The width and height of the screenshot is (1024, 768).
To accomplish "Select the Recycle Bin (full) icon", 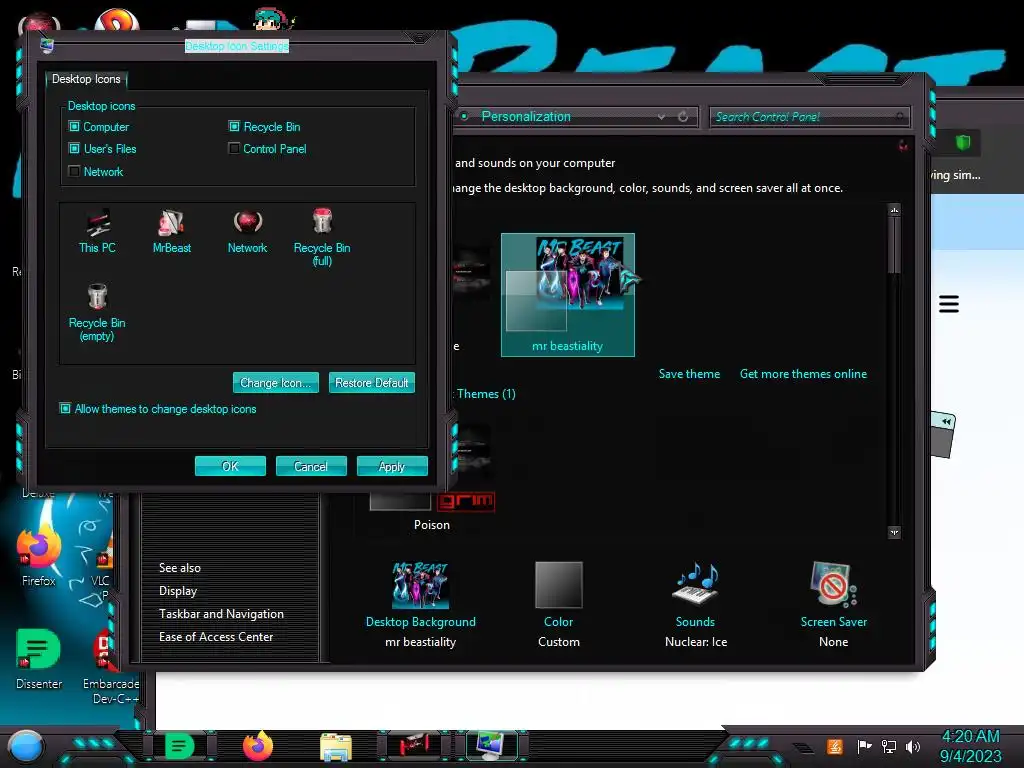I will coord(322,238).
